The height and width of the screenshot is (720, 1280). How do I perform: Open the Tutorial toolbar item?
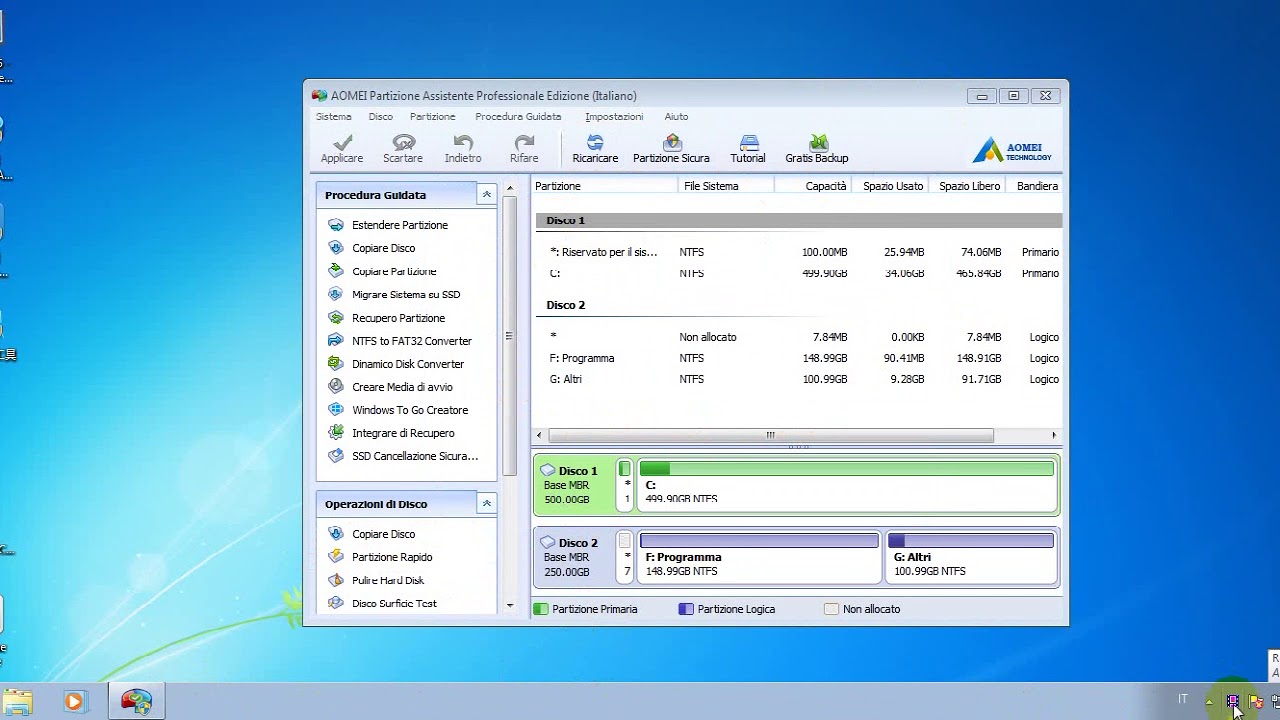tap(748, 149)
